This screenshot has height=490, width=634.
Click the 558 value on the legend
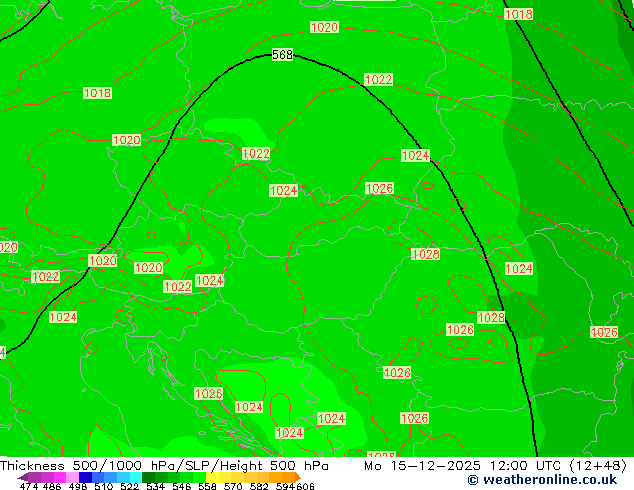click(207, 486)
